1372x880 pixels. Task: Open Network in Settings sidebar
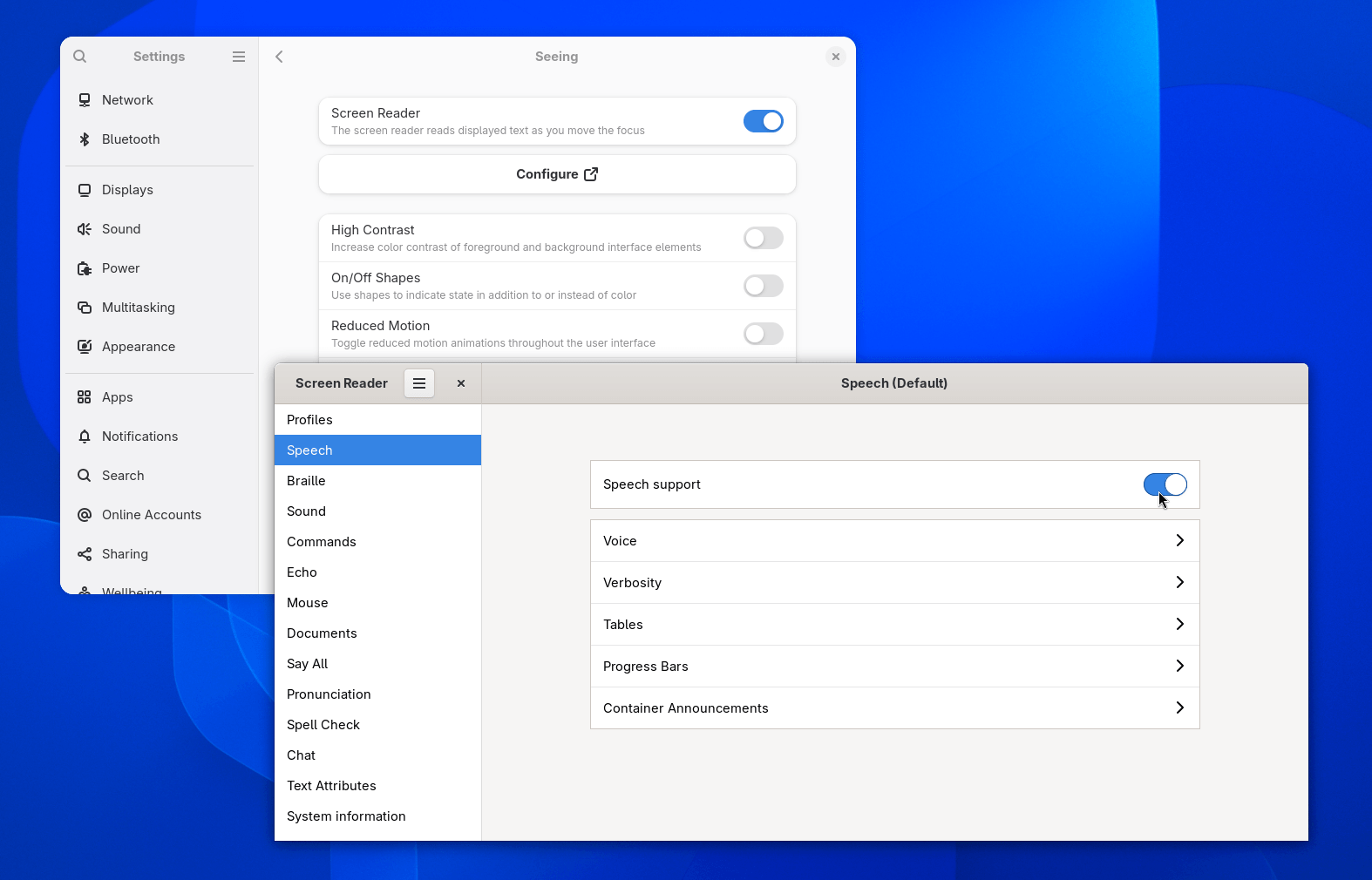point(160,100)
